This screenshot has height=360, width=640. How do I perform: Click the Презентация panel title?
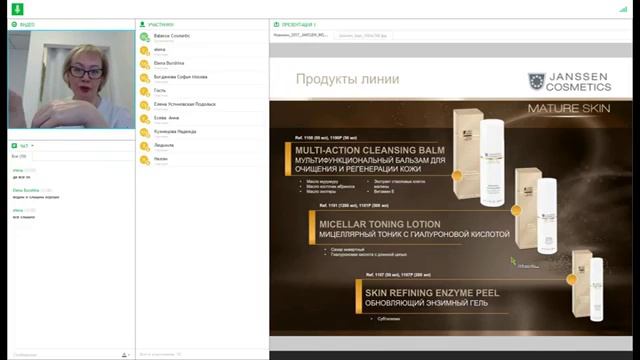(298, 24)
